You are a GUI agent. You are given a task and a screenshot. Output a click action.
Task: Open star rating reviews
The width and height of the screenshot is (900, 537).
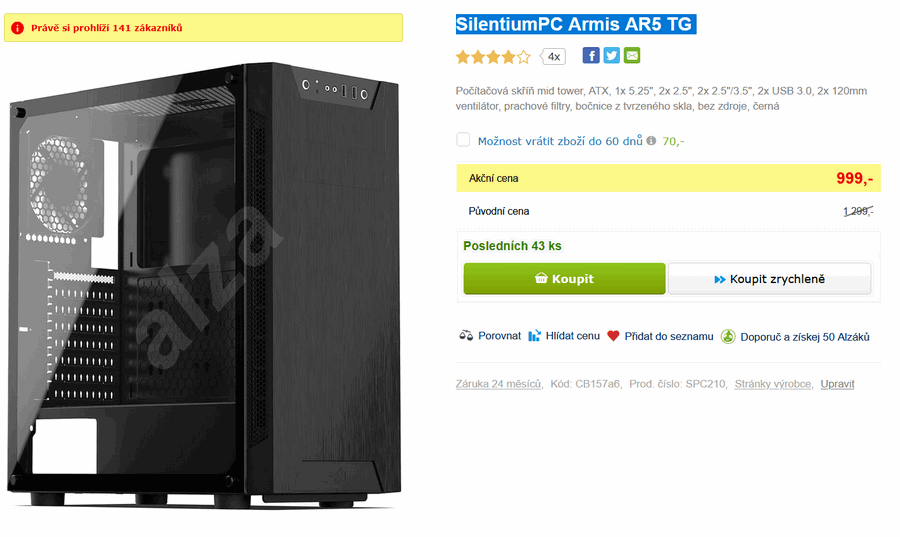pos(493,56)
